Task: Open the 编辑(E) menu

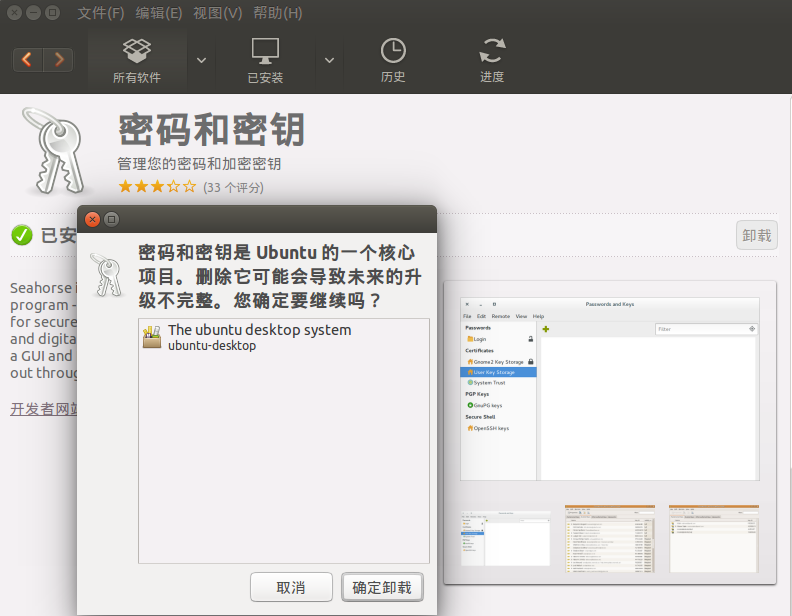Action: (159, 13)
